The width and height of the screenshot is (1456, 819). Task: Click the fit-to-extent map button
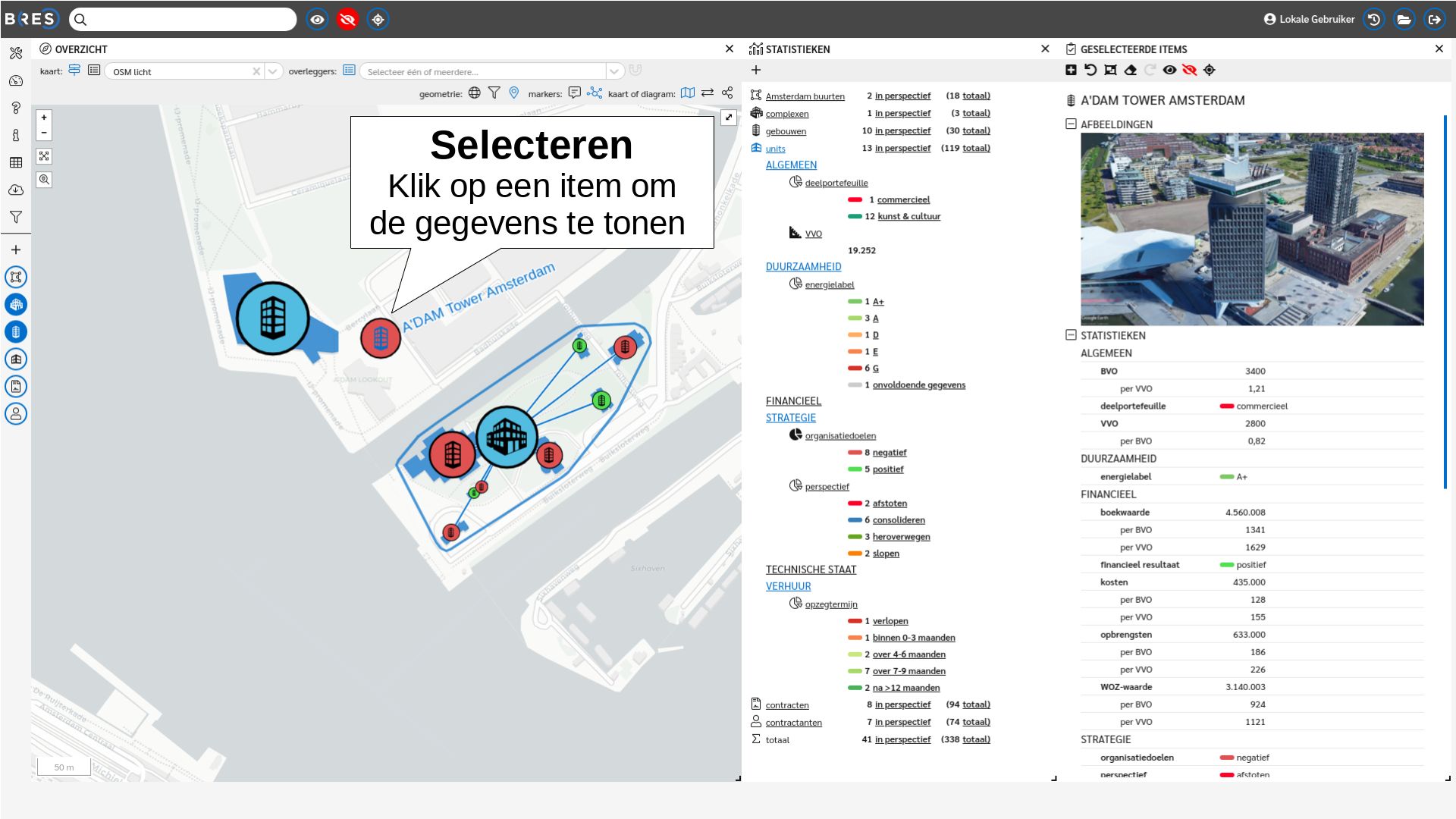point(44,156)
